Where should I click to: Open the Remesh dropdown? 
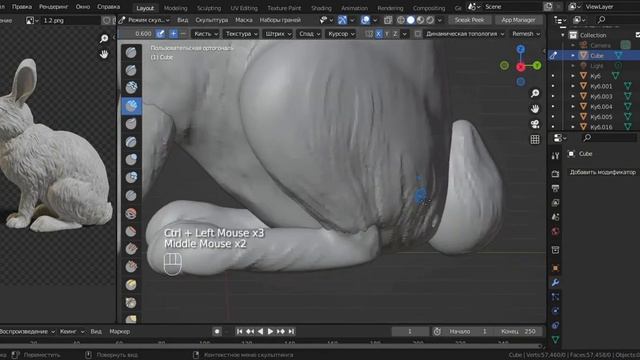[526, 34]
